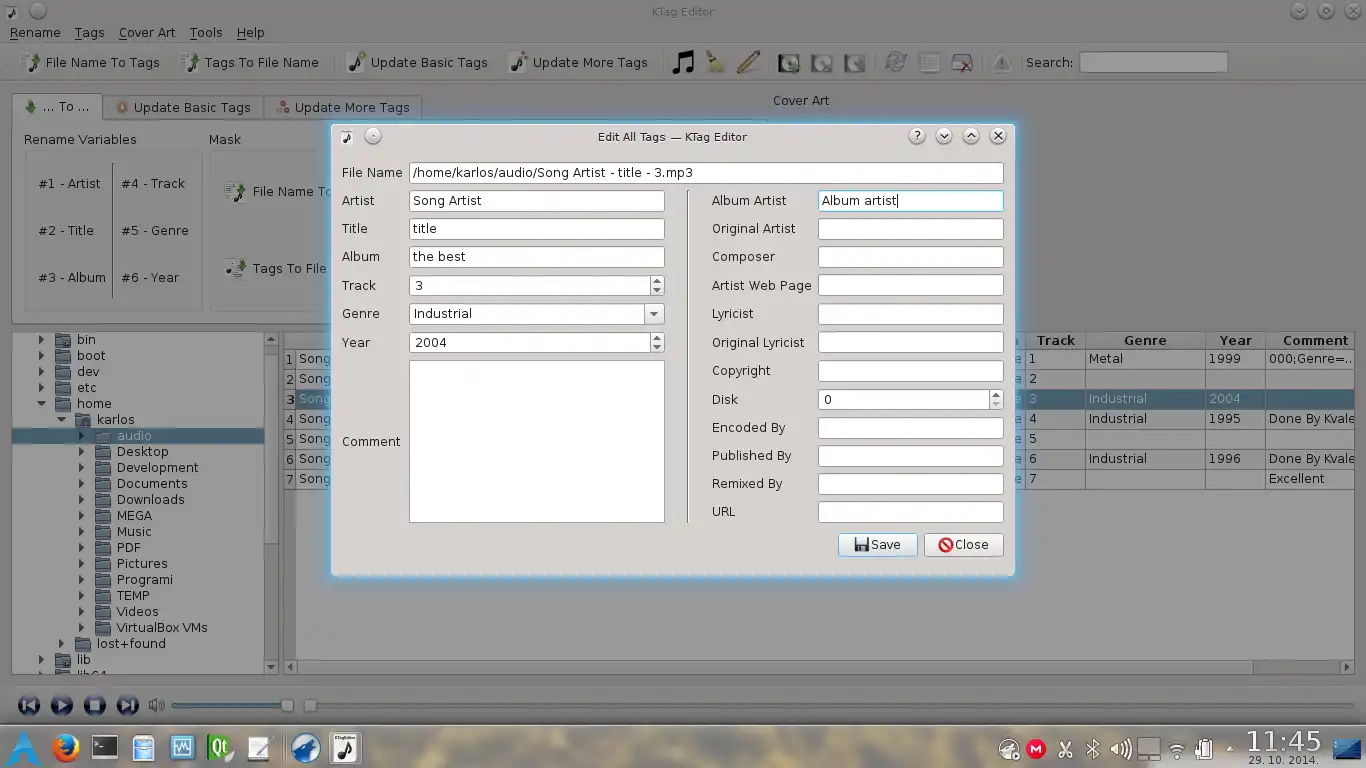Click Update Basic Tags in the toolbar
The width and height of the screenshot is (1366, 768).
pos(417,62)
